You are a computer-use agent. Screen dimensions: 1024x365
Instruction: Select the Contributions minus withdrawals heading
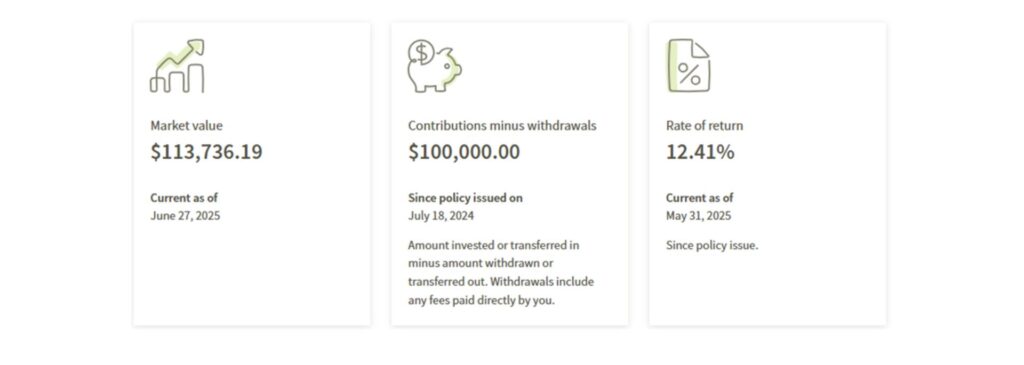(x=502, y=125)
